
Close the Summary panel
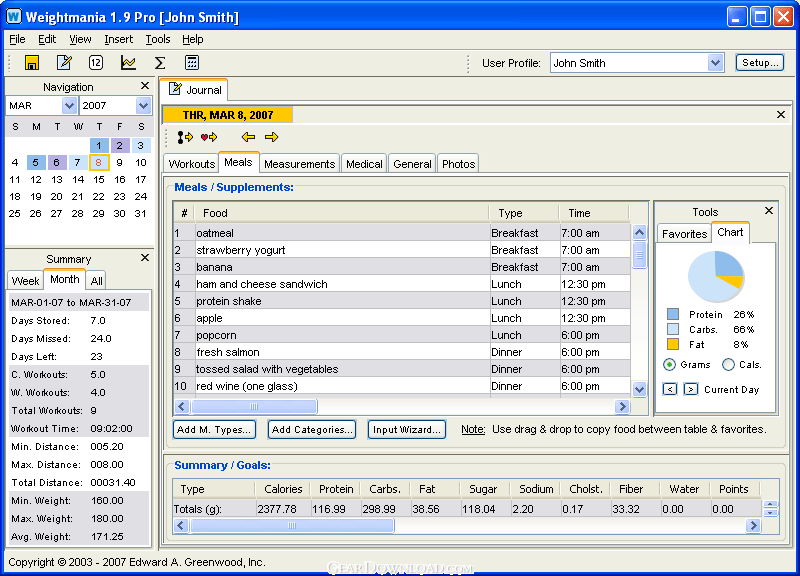tap(145, 258)
